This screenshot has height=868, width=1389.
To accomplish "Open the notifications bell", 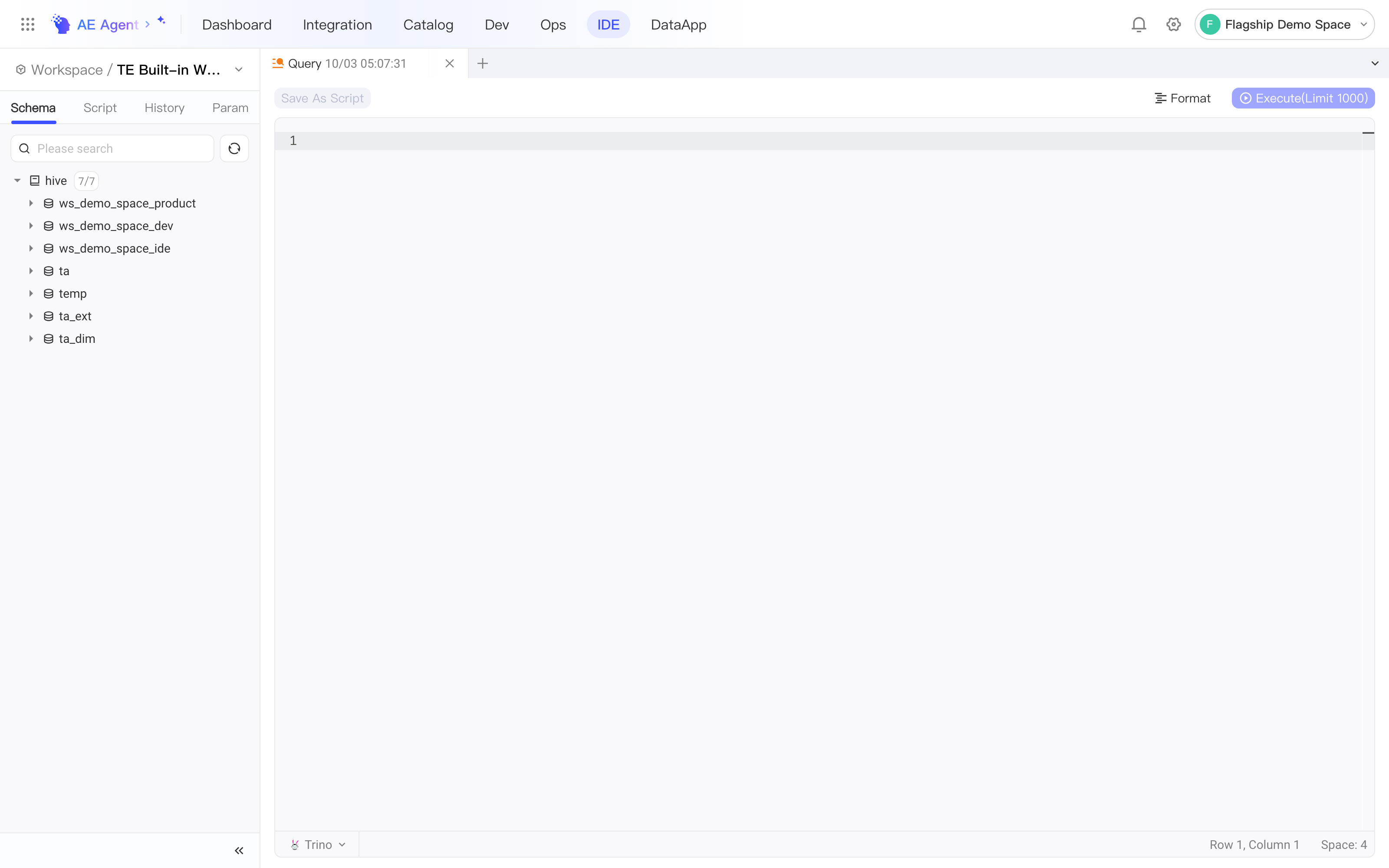I will tap(1139, 24).
